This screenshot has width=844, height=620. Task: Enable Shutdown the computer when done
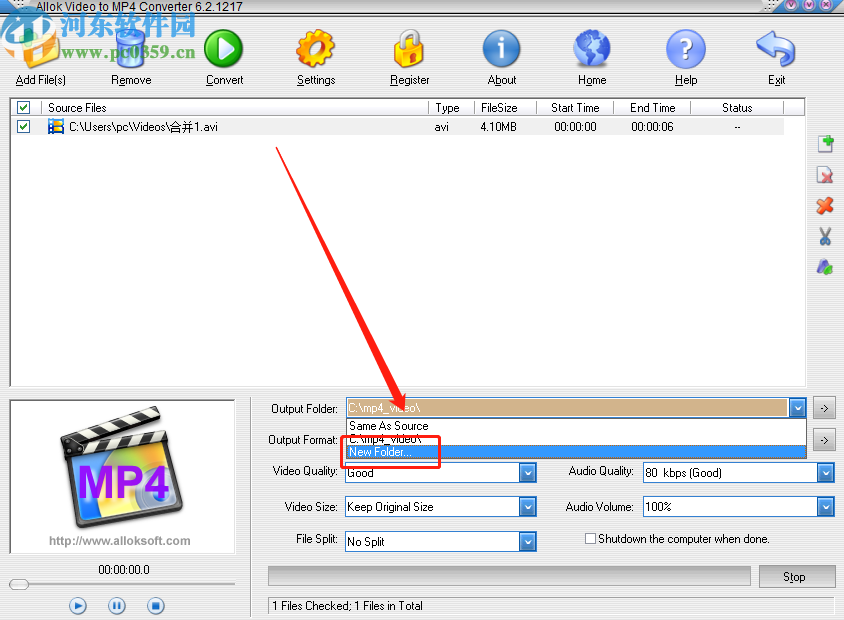coord(590,539)
